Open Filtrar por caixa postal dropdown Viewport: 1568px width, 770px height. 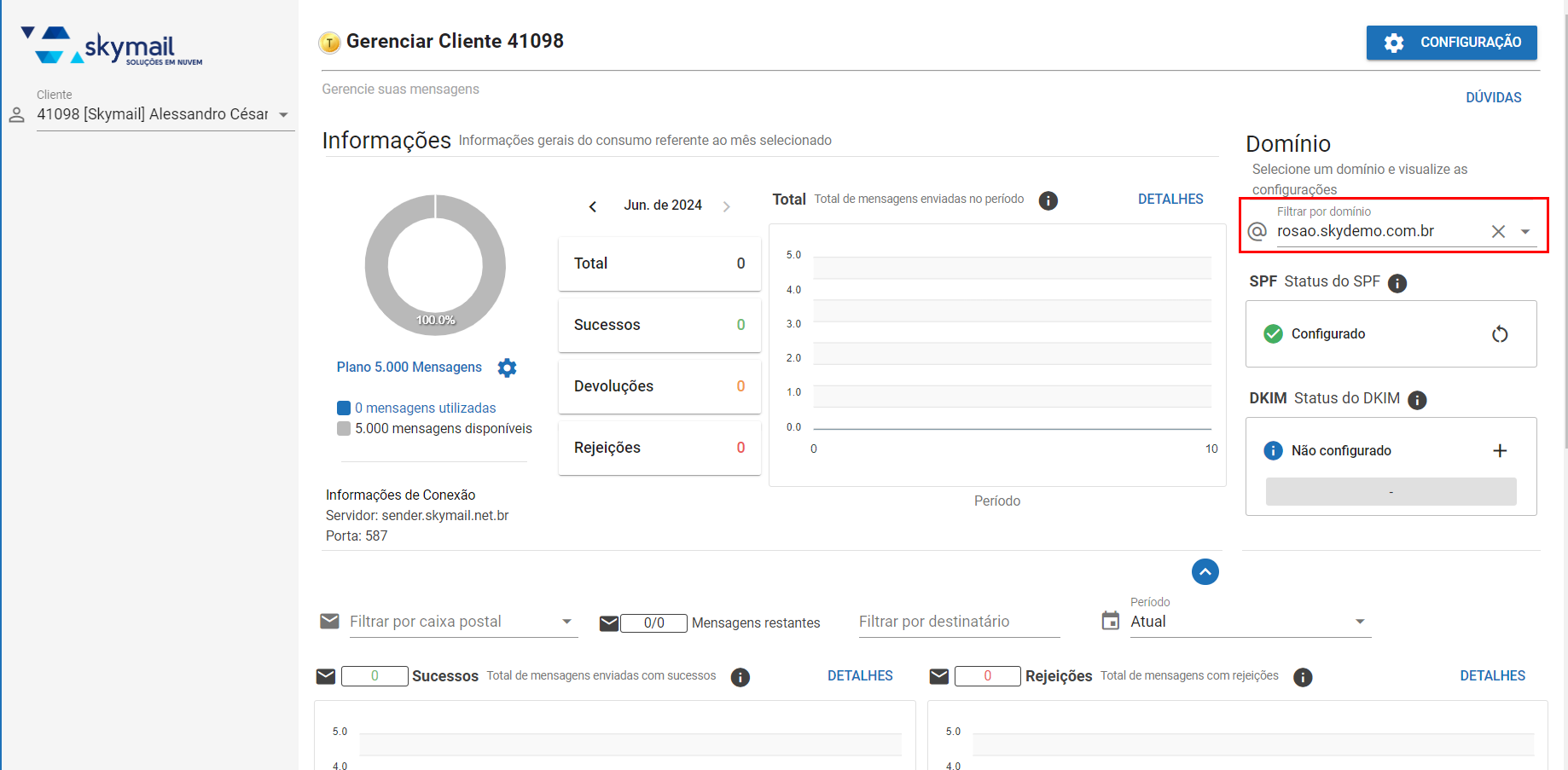click(x=462, y=622)
